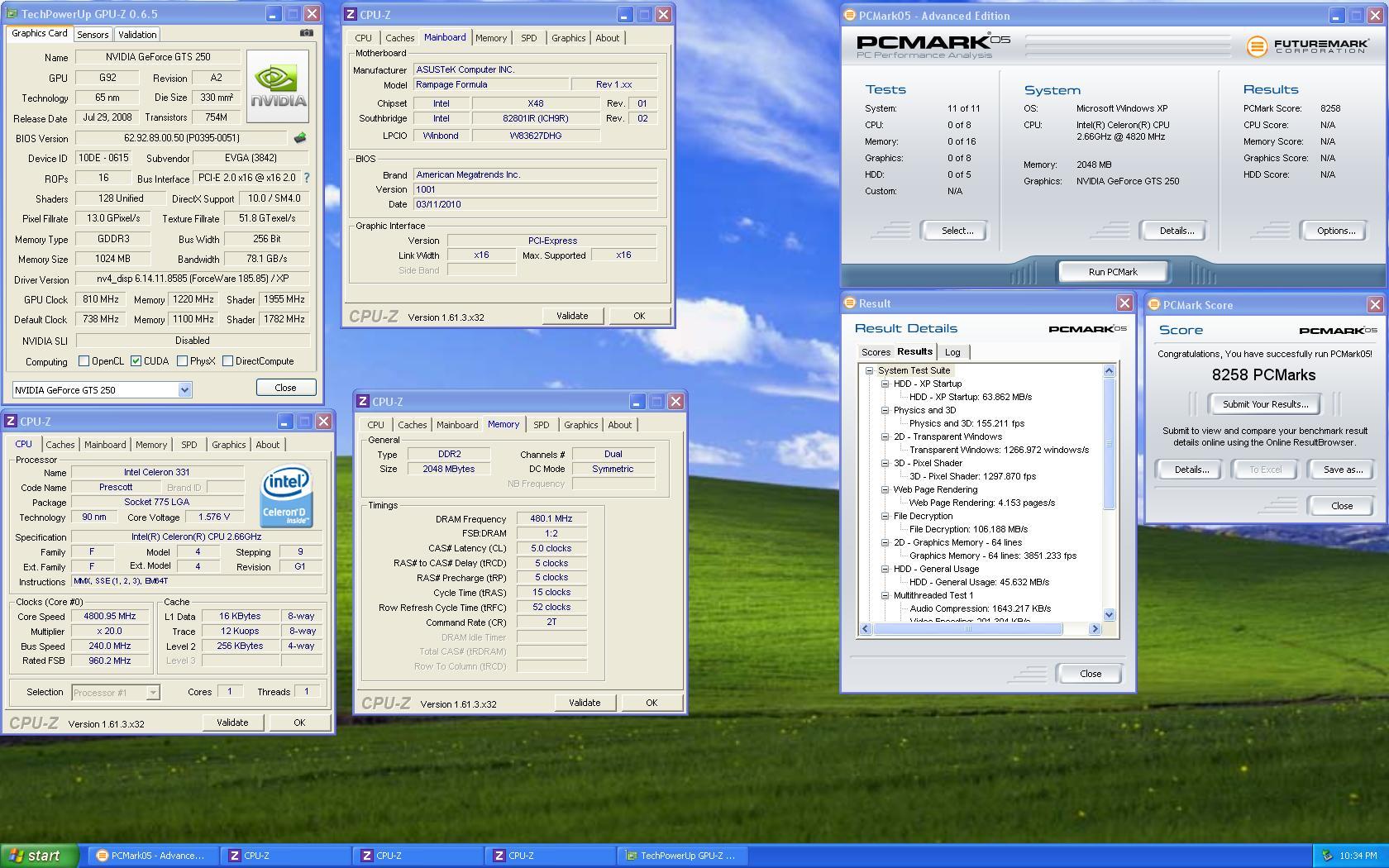1389x868 pixels.
Task: Click Details... in PCMark Score window
Action: coord(1191,470)
